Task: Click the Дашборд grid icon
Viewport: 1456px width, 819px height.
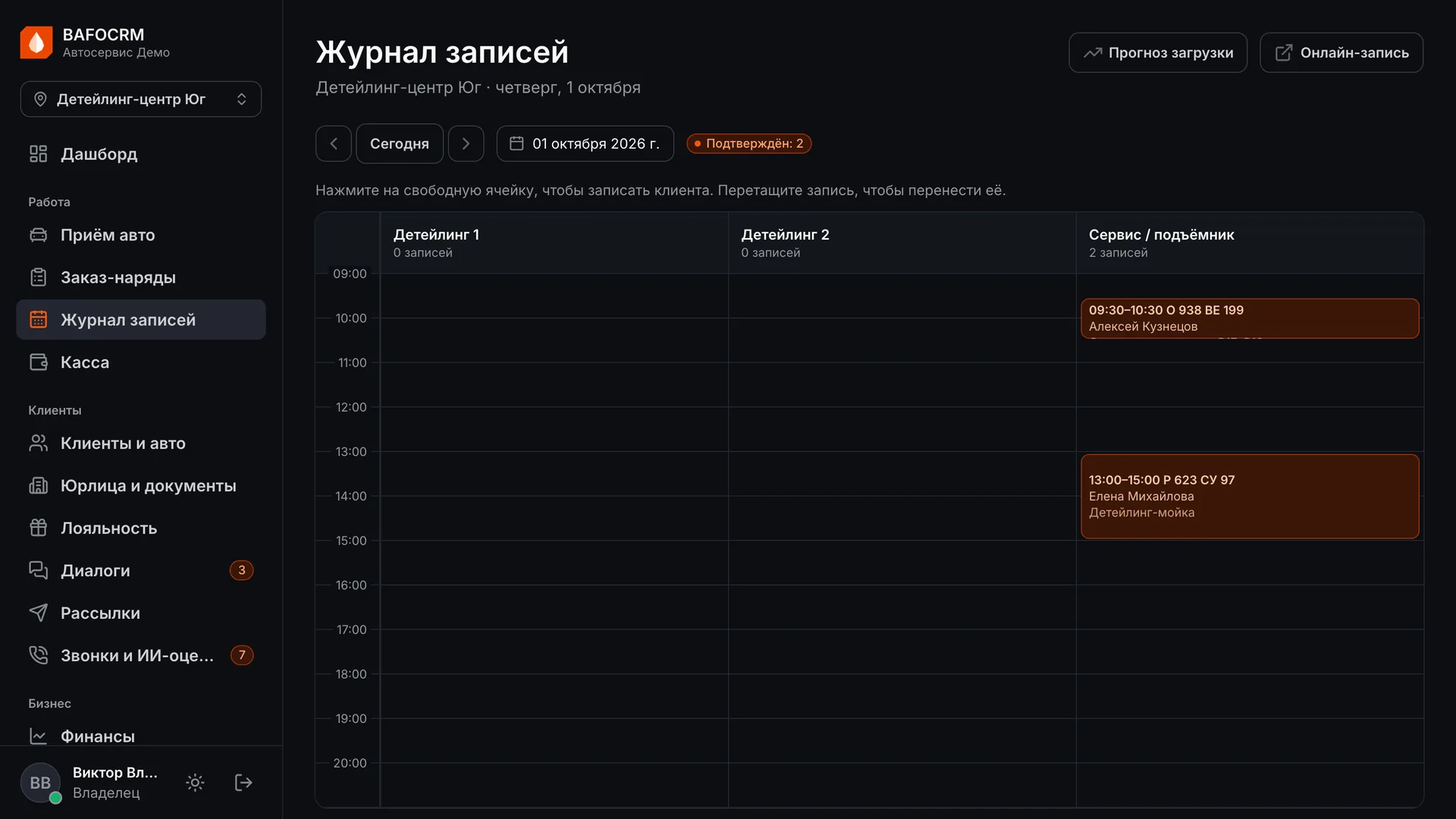Action: (39, 154)
